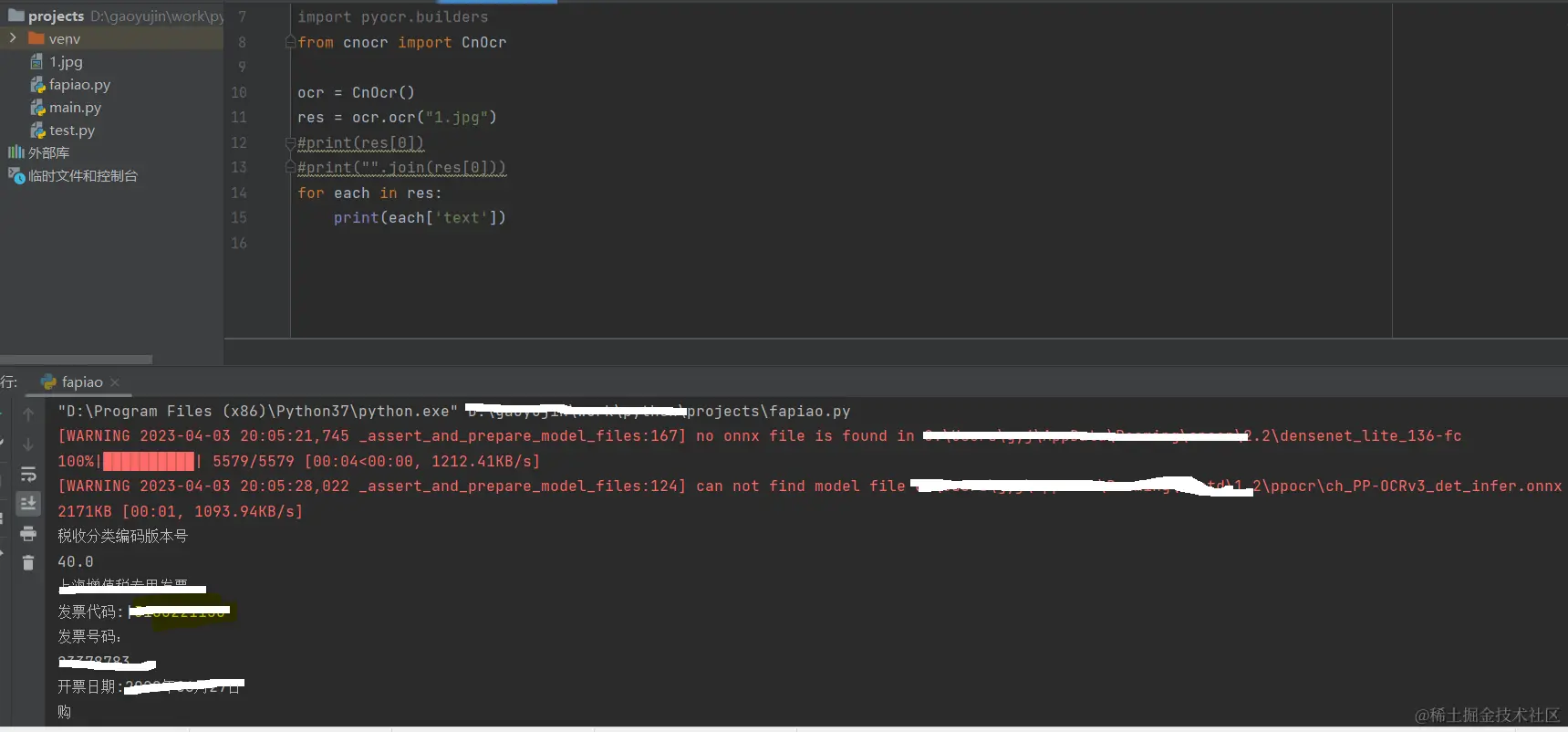1568x732 pixels.
Task: Click 'for each in res:' line
Action: pos(369,193)
